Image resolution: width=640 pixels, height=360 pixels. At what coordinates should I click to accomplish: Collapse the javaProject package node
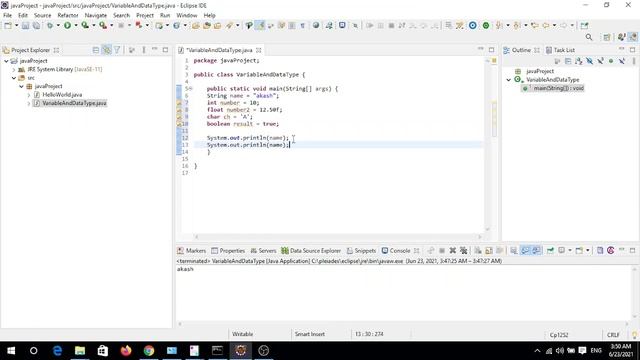click(x=22, y=86)
